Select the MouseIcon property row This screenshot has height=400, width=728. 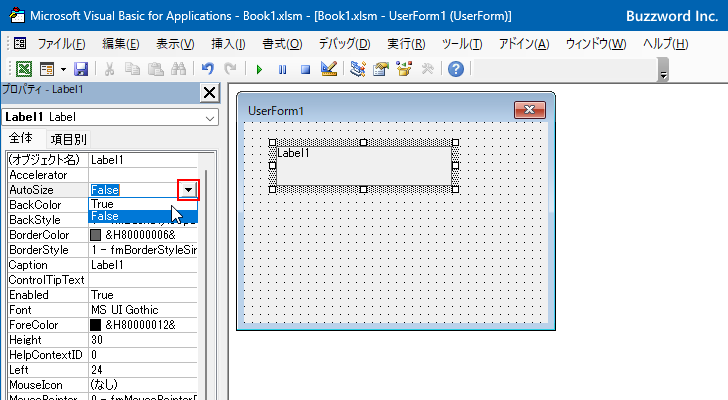pos(103,385)
